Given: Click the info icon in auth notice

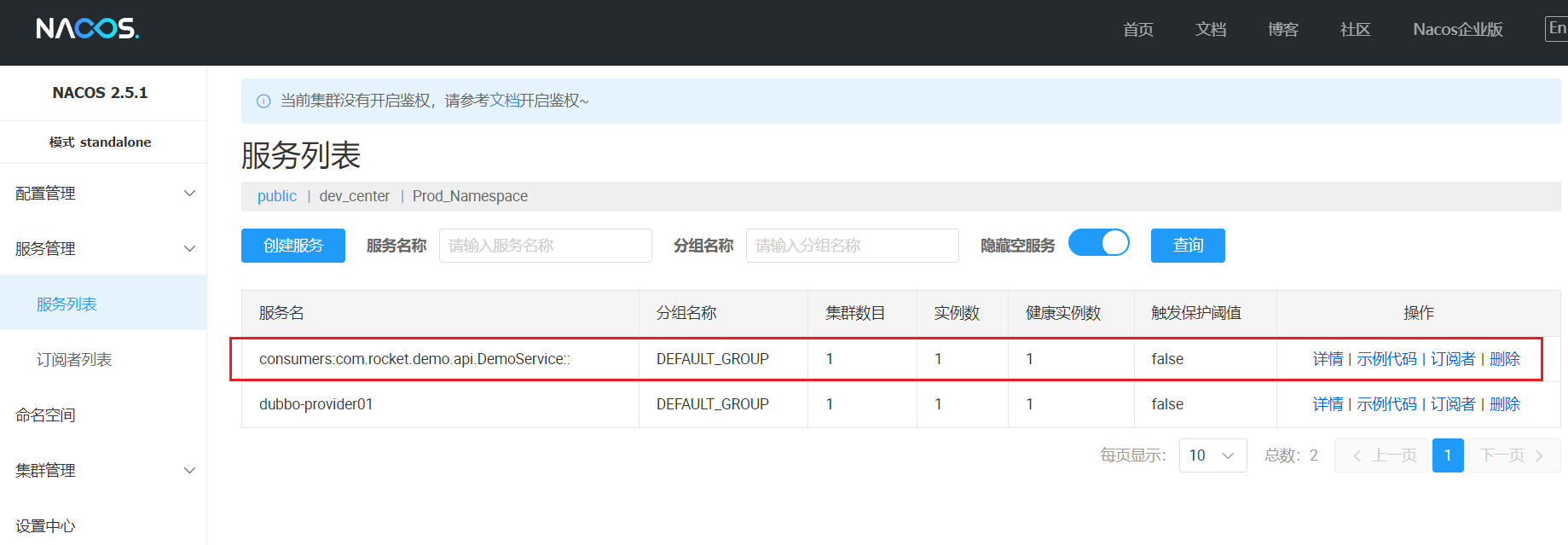Looking at the screenshot, I should 263,101.
